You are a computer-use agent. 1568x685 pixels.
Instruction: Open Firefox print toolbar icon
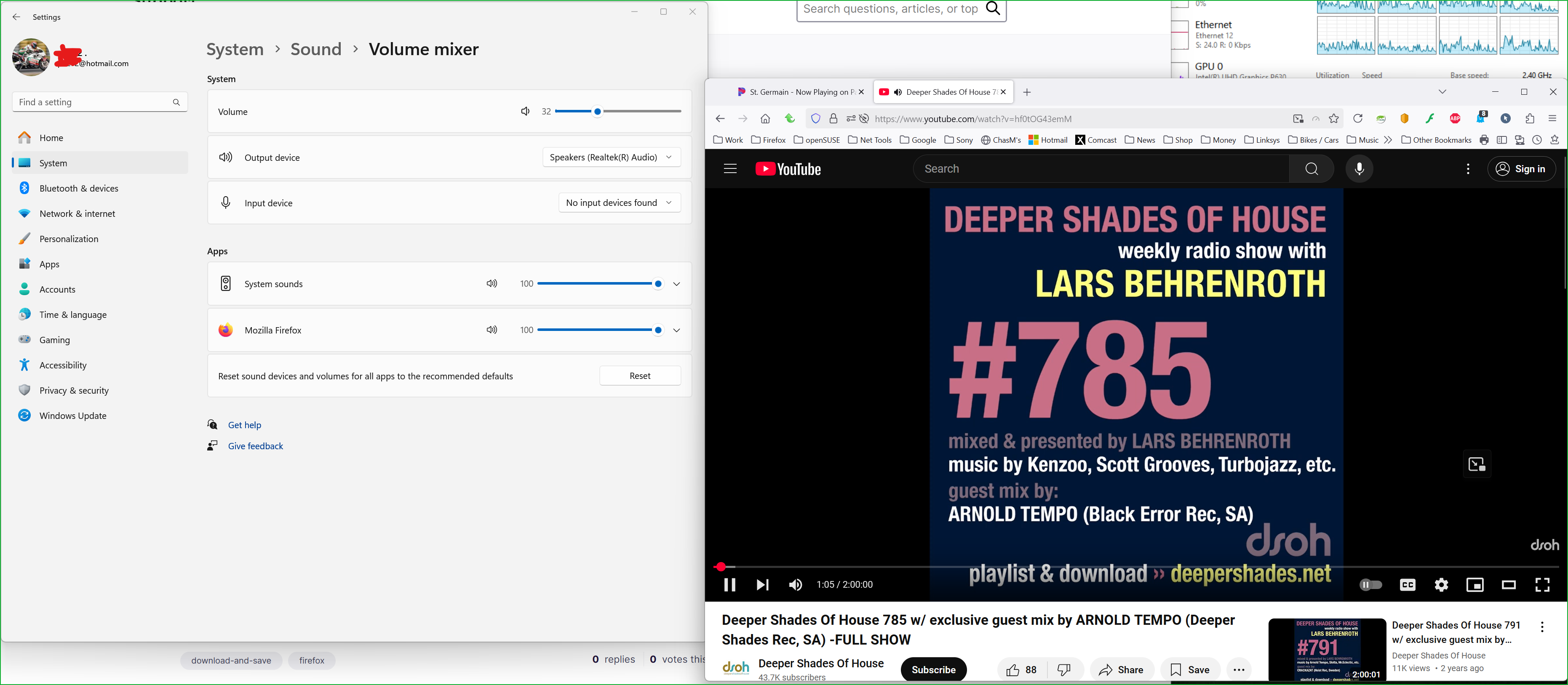tap(1483, 140)
